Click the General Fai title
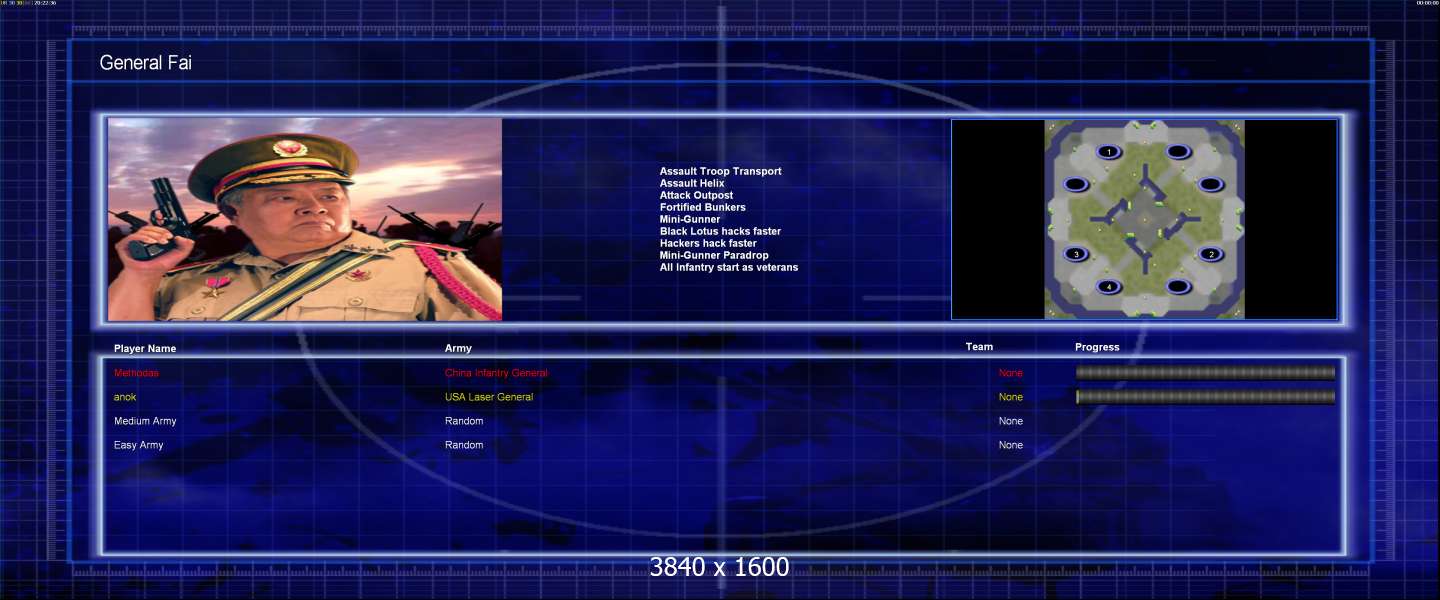1440x600 pixels. [145, 63]
